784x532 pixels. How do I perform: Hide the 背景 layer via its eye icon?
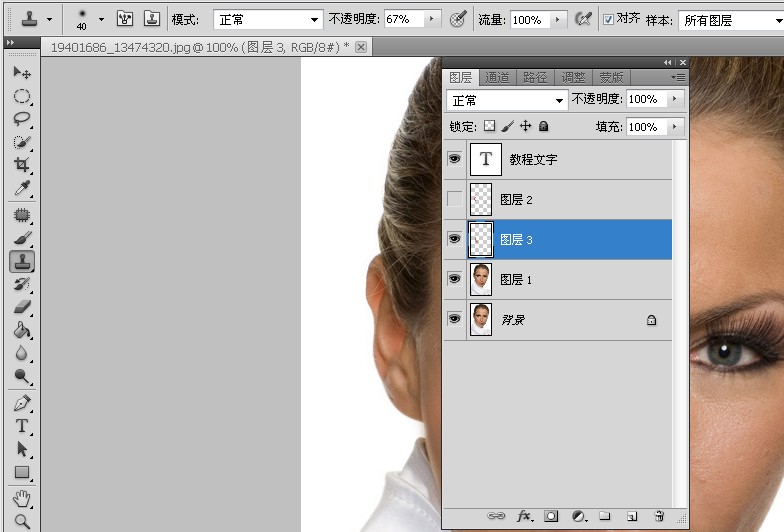[454, 318]
